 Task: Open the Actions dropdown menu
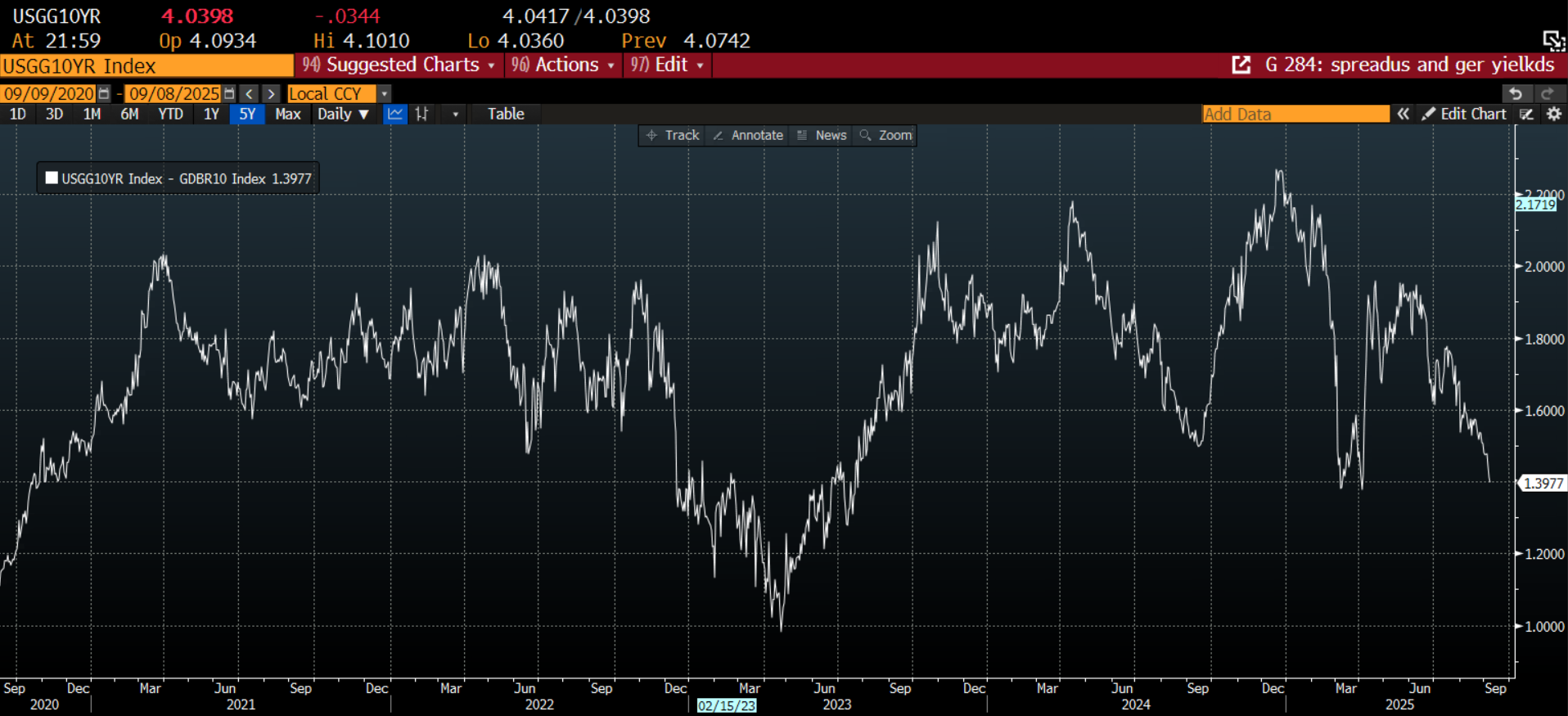562,65
